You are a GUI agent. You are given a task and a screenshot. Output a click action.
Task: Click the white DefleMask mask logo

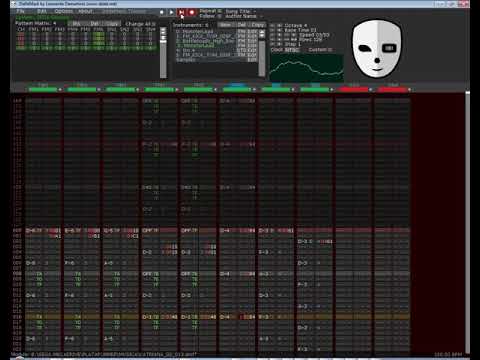click(x=377, y=48)
